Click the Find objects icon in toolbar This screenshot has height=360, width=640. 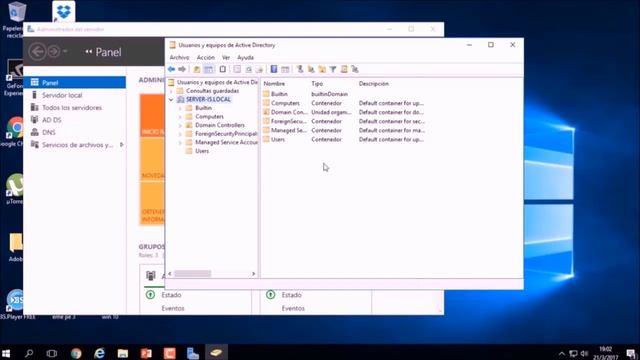coord(344,69)
